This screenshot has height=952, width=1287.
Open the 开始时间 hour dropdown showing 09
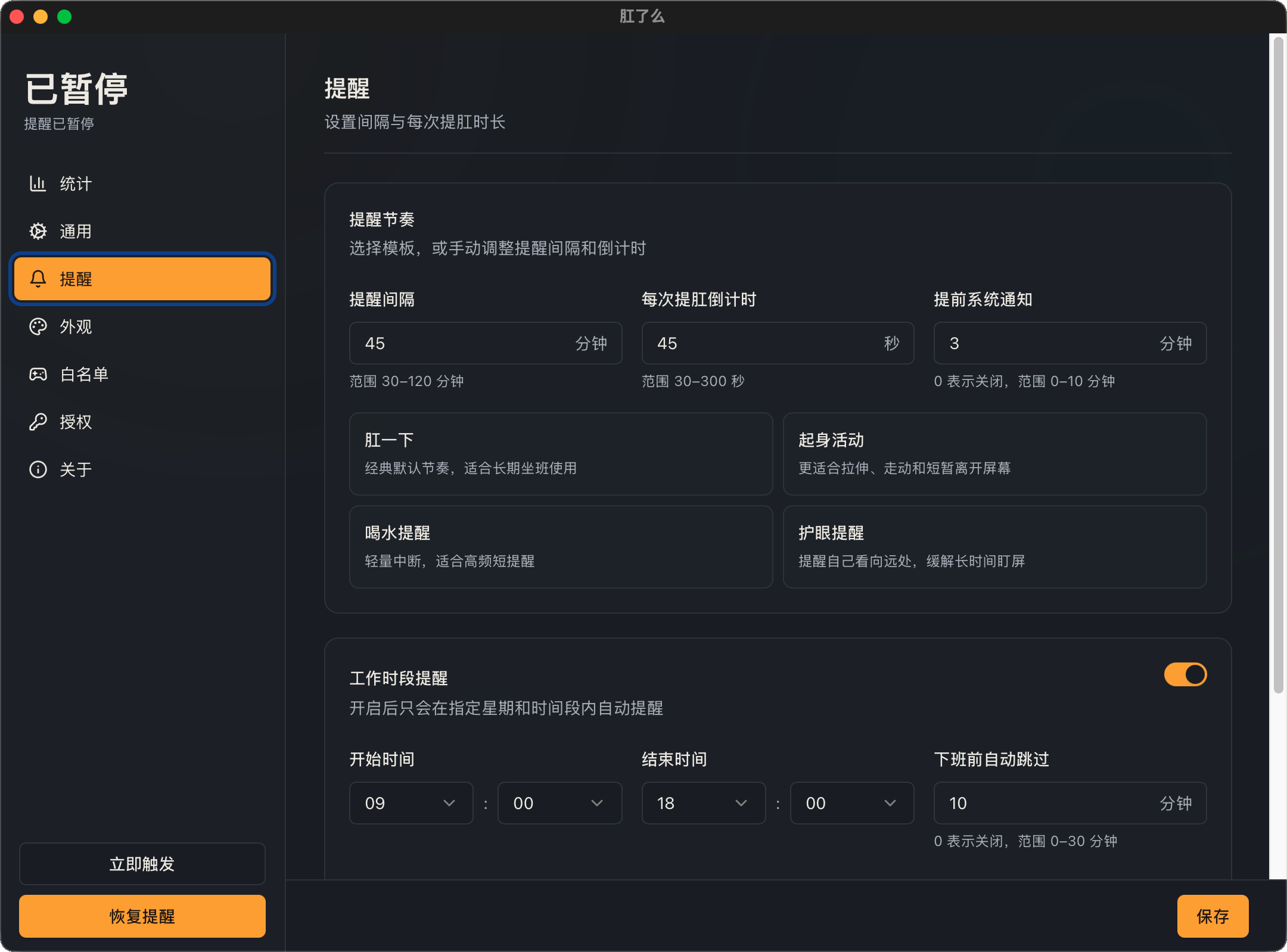411,803
